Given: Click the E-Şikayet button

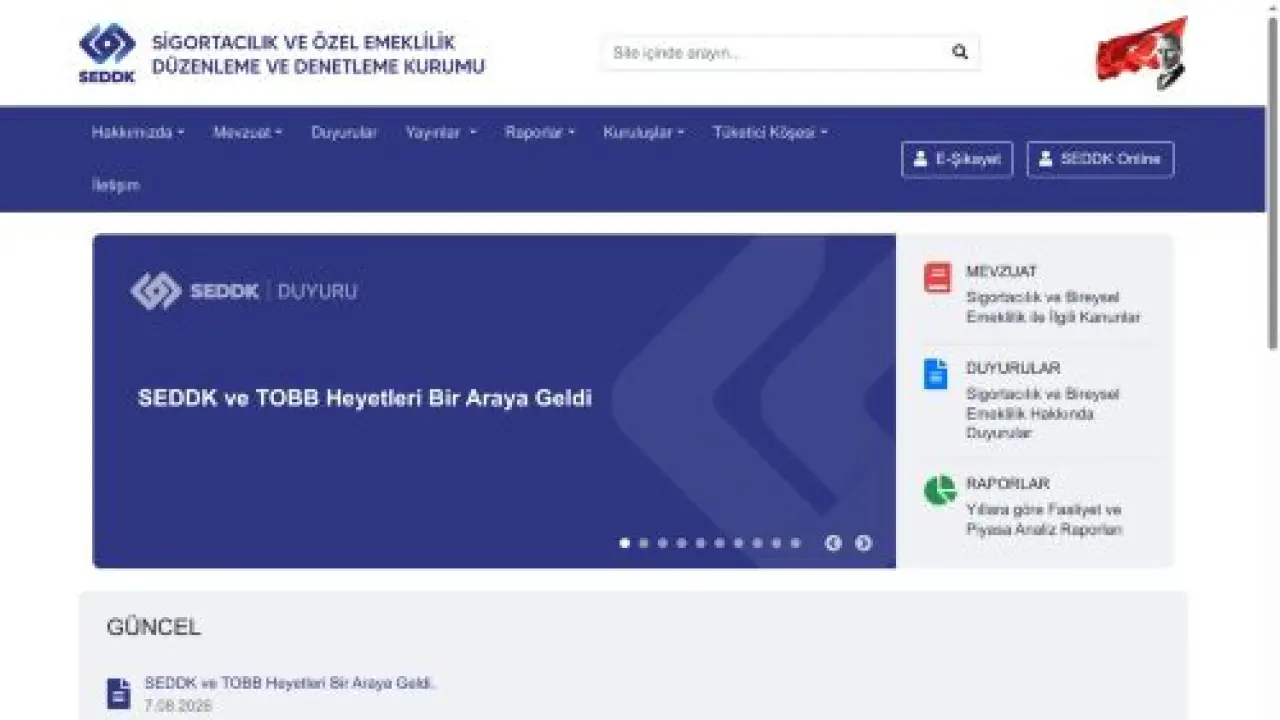Looking at the screenshot, I should (x=957, y=159).
